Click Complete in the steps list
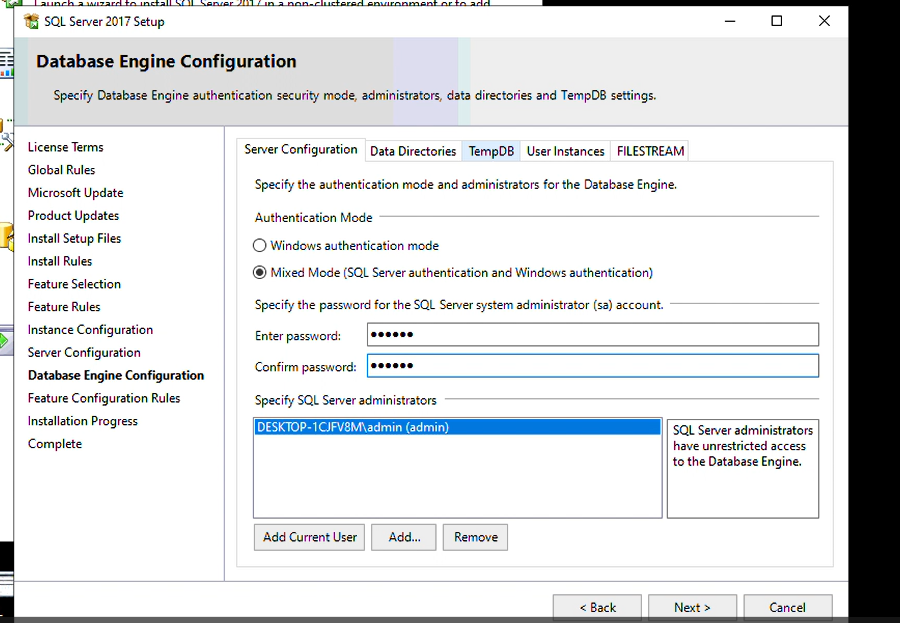This screenshot has width=900, height=623. pyautogui.click(x=55, y=444)
